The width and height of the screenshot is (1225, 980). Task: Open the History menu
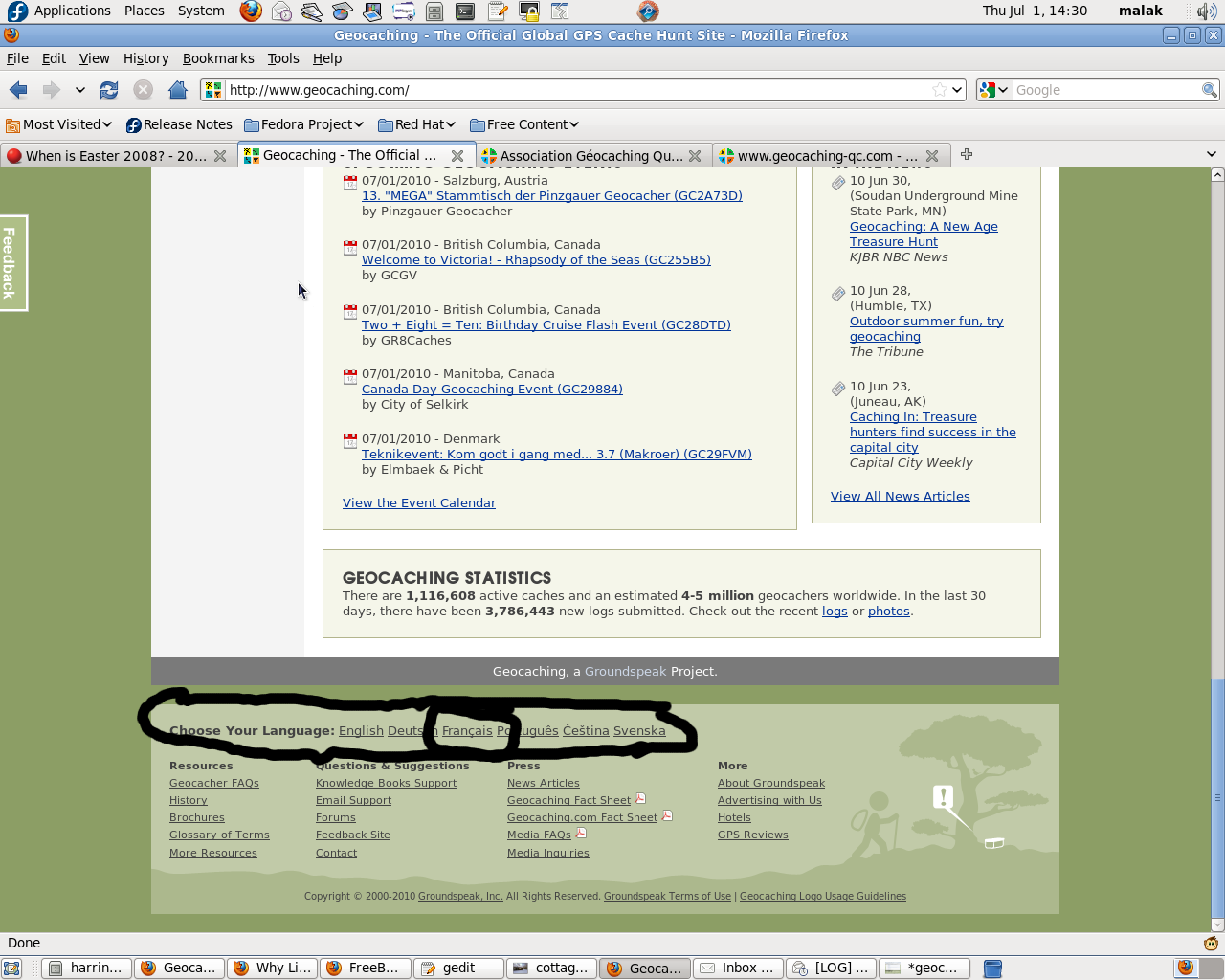[x=145, y=58]
